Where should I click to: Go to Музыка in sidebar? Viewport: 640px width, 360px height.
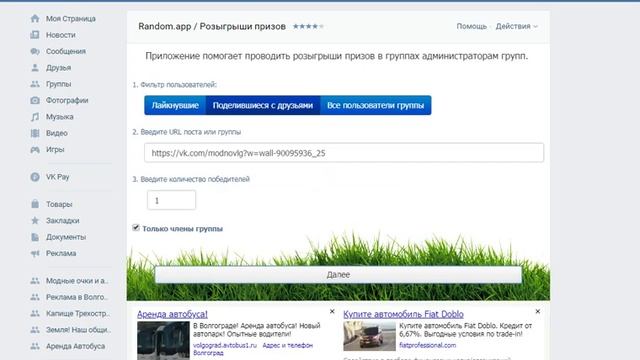pyautogui.click(x=60, y=117)
